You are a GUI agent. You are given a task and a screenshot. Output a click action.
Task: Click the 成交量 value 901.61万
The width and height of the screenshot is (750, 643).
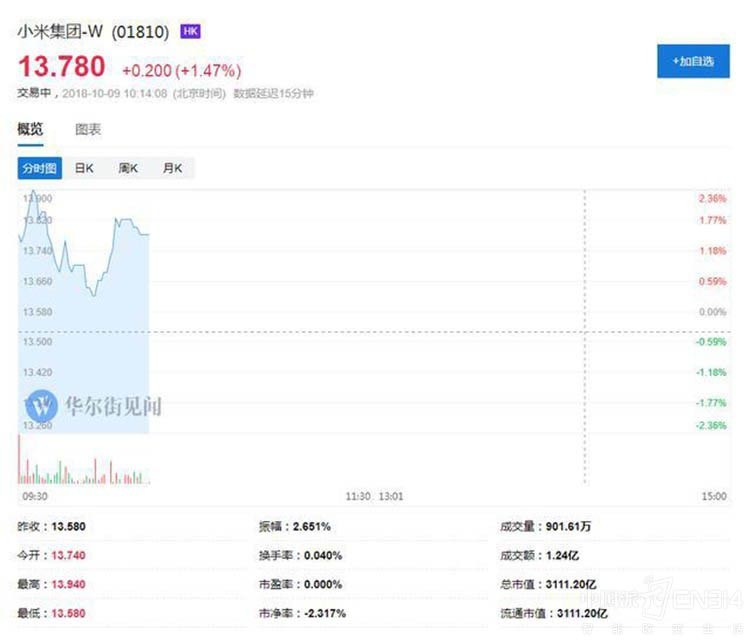coord(574,526)
